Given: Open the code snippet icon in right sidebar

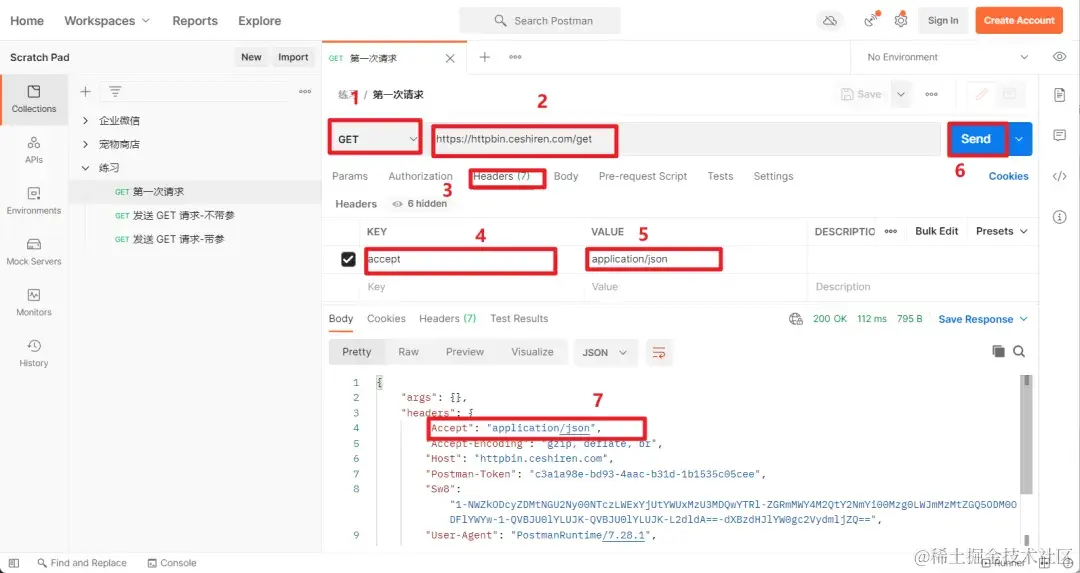Looking at the screenshot, I should tap(1059, 176).
